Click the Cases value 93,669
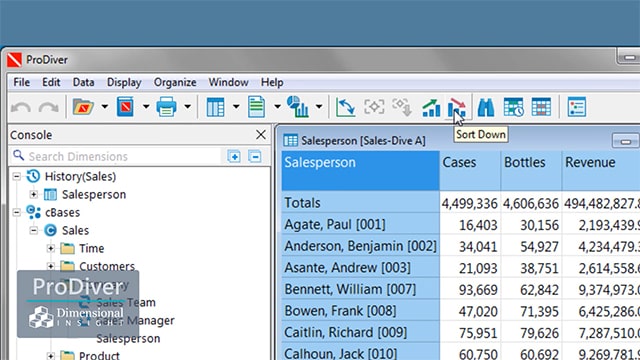The width and height of the screenshot is (640, 360). [478, 290]
